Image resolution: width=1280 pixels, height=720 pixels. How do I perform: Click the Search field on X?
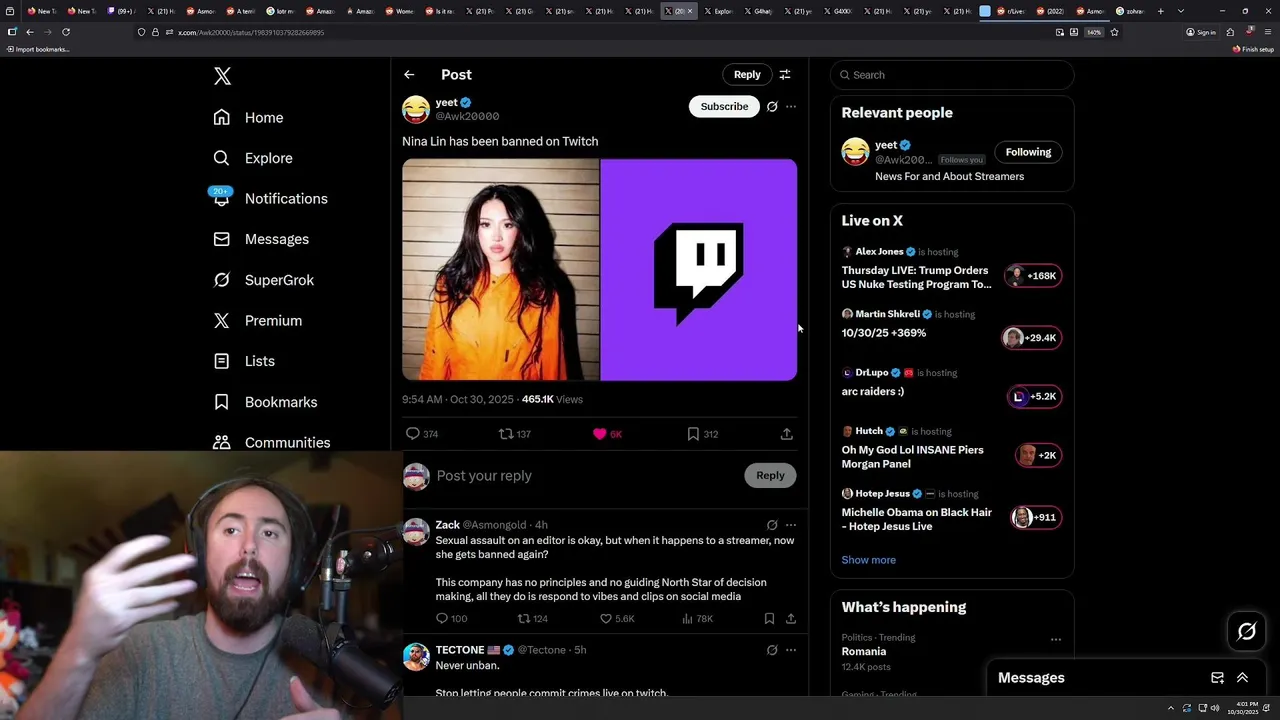click(952, 75)
